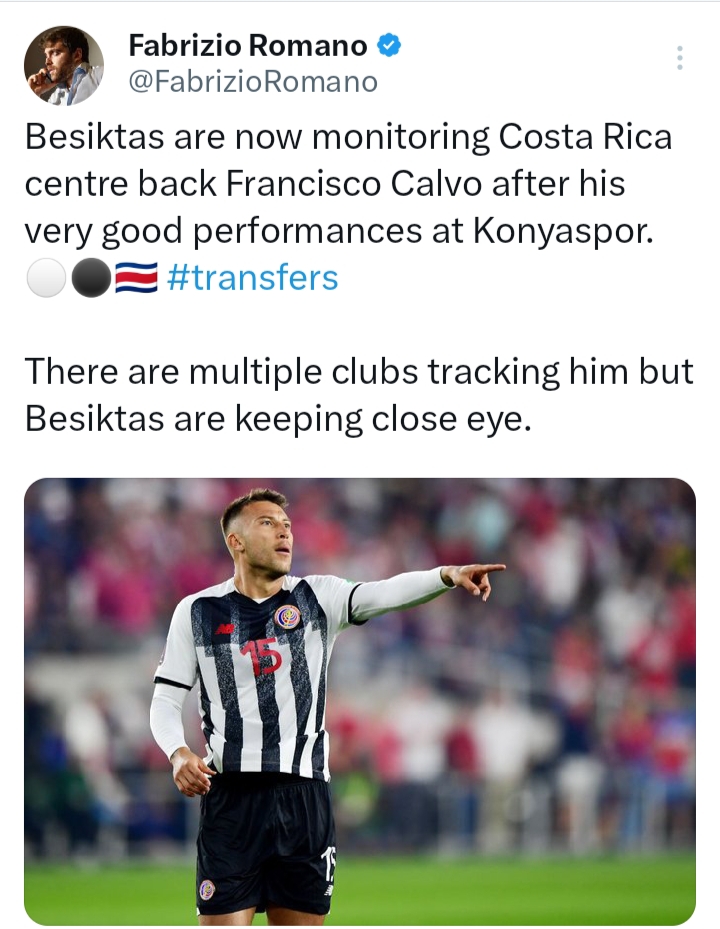
Task: Click the word Konyaspor in the tweet
Action: (x=561, y=231)
